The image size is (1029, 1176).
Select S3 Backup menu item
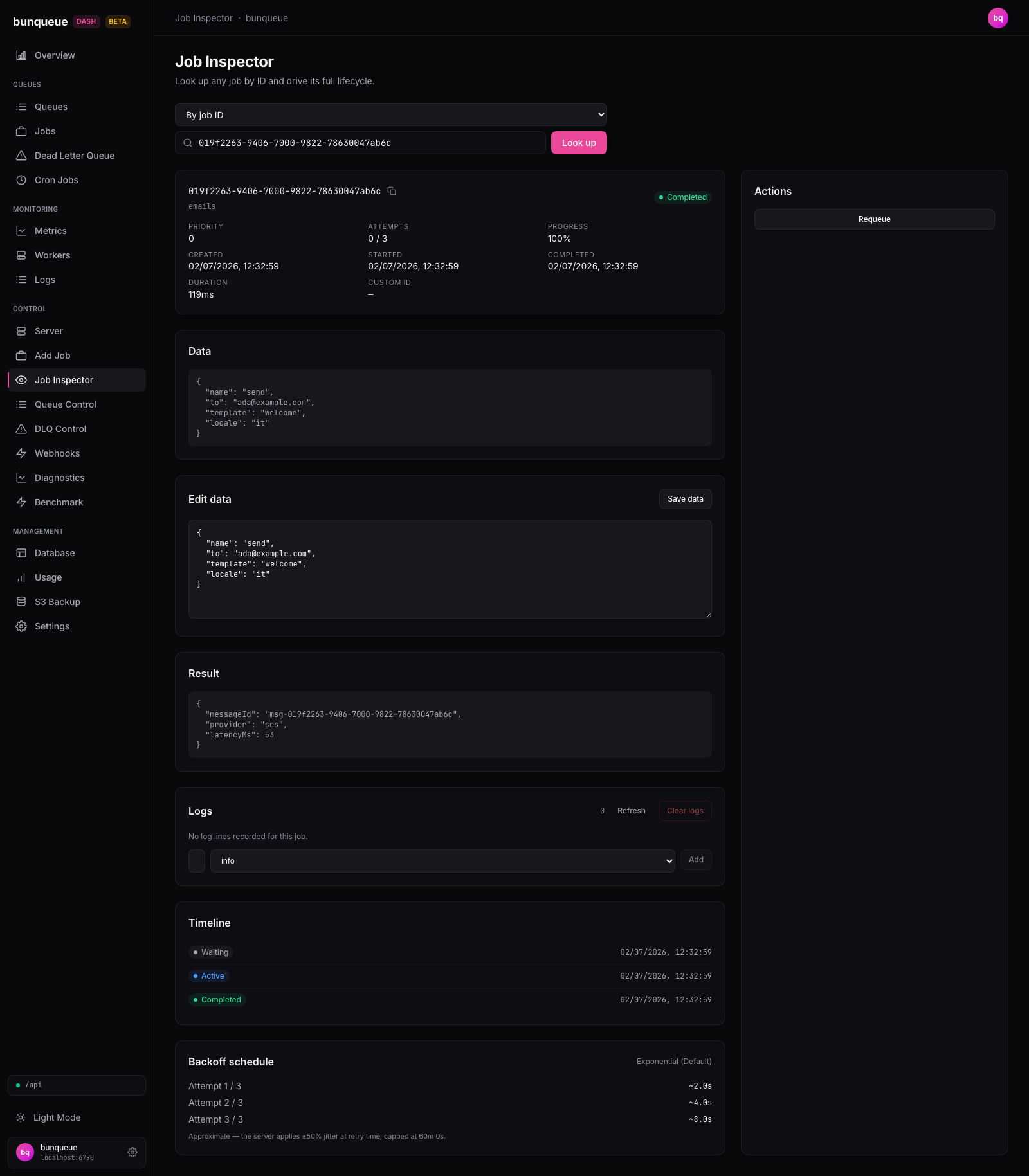click(x=77, y=602)
